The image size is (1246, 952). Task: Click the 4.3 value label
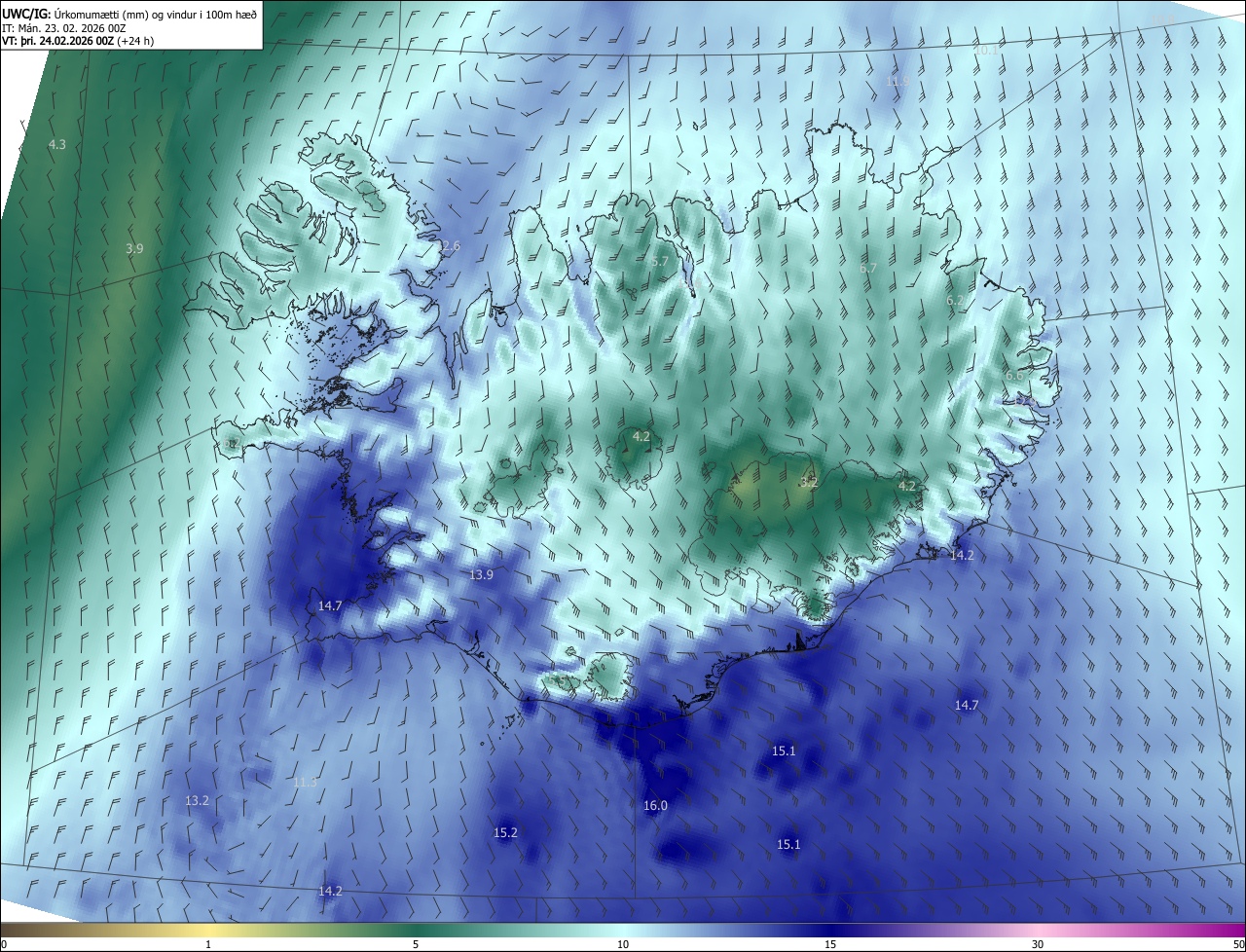(57, 145)
